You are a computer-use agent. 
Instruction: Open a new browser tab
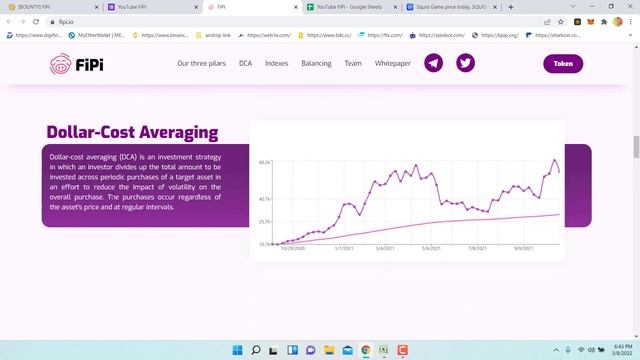[511, 7]
